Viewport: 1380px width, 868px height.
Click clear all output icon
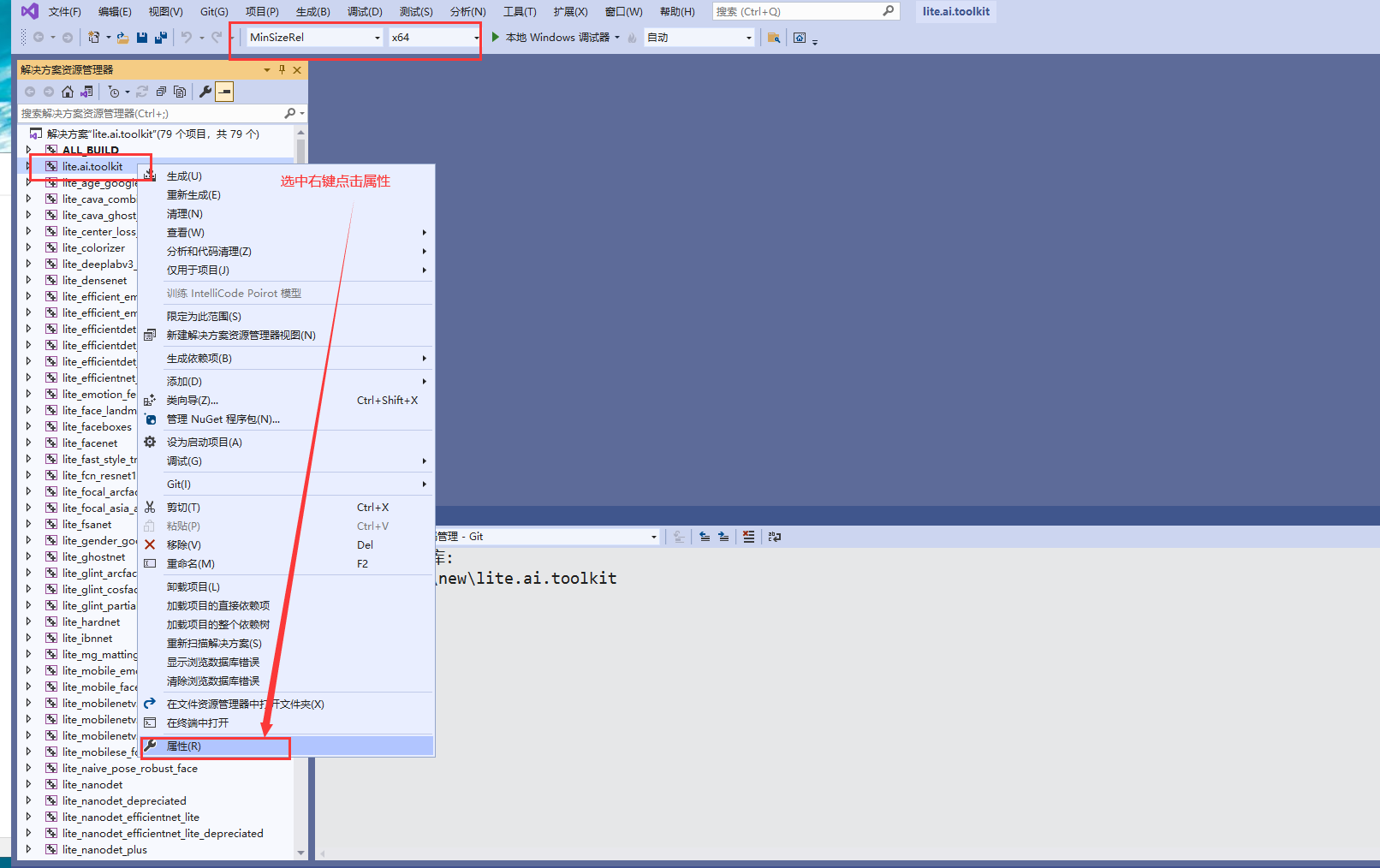pyautogui.click(x=749, y=537)
